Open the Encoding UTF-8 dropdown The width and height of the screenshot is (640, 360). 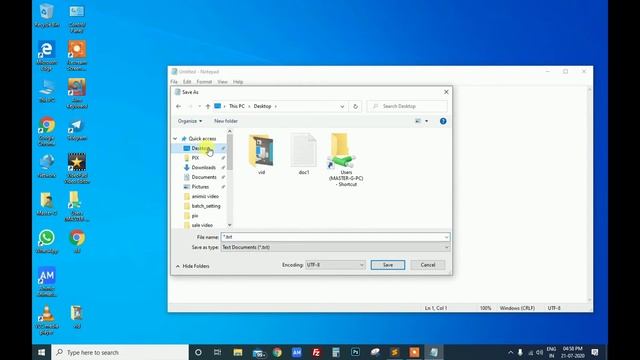[x=335, y=265]
